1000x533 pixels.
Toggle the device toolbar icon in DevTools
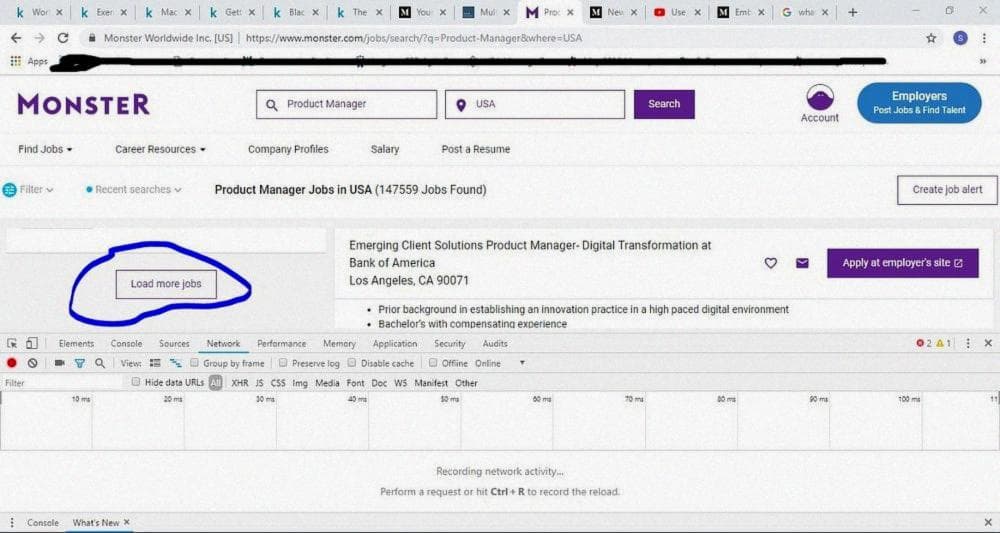32,343
